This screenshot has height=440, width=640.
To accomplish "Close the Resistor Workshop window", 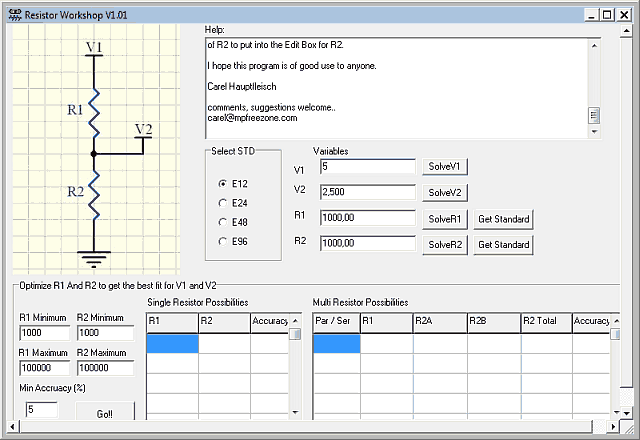I will point(624,15).
